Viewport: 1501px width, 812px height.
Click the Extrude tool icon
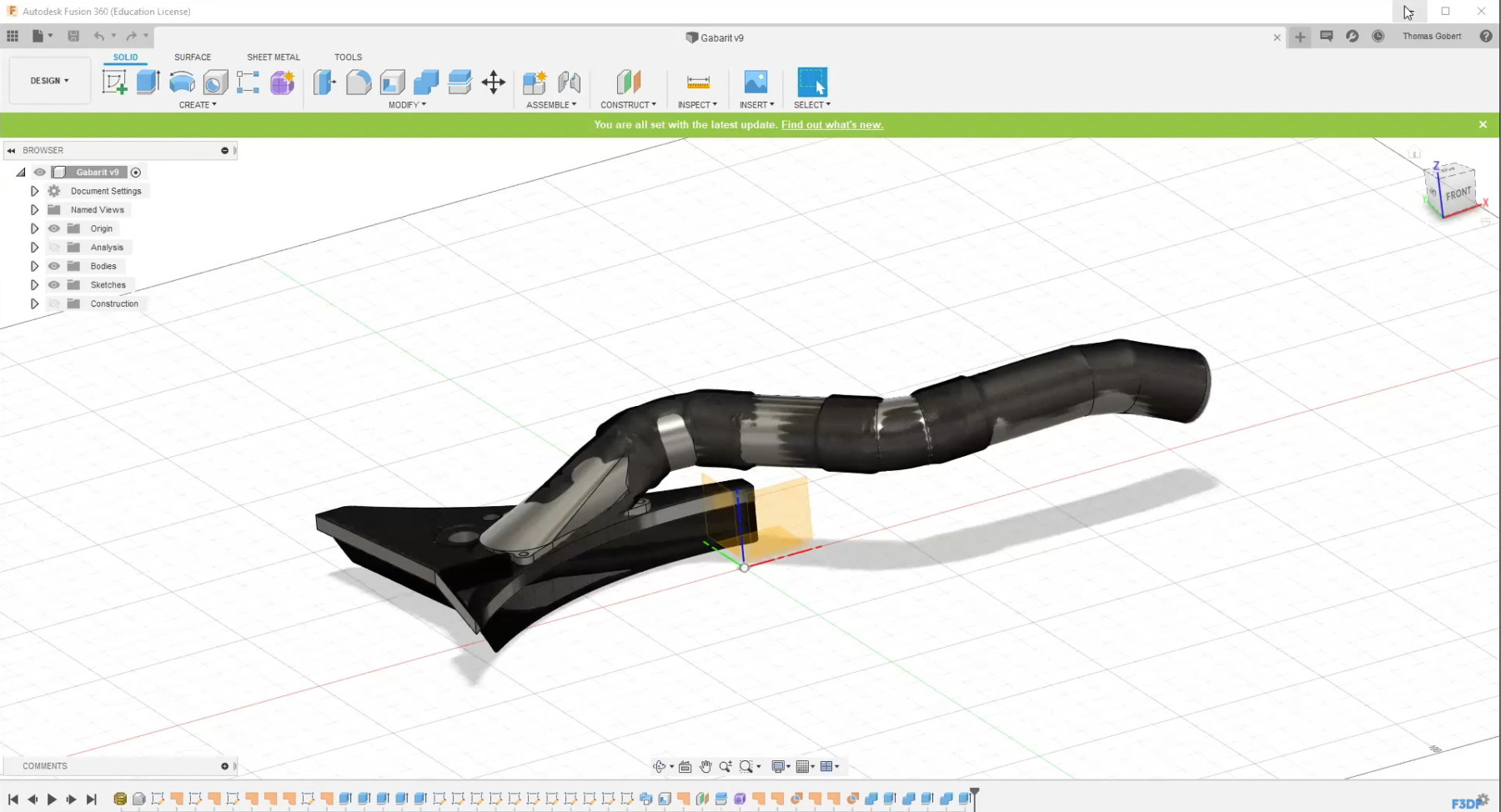pyautogui.click(x=148, y=82)
